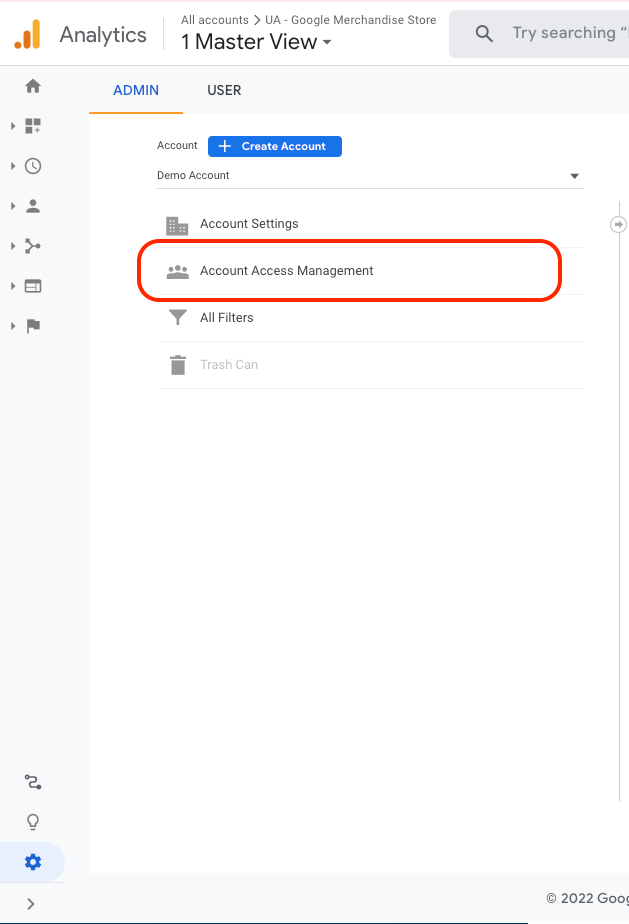629x924 pixels.
Task: Click the search input field
Action: pos(562,33)
